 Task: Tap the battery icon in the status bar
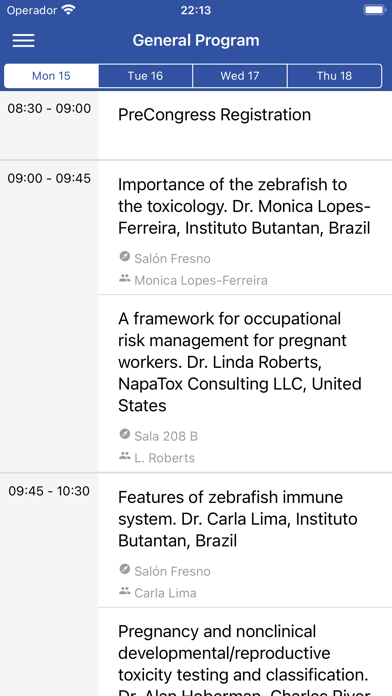point(374,10)
